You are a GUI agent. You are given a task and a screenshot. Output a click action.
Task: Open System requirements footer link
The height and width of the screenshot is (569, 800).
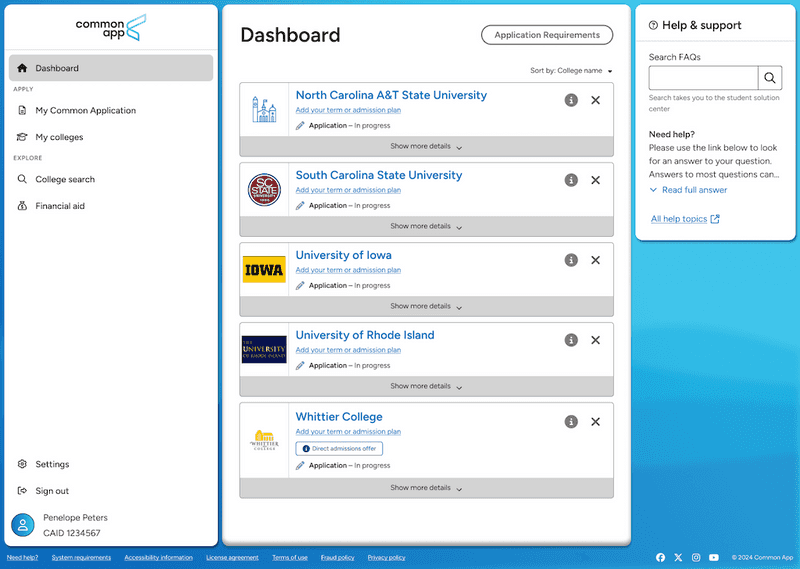click(x=81, y=557)
